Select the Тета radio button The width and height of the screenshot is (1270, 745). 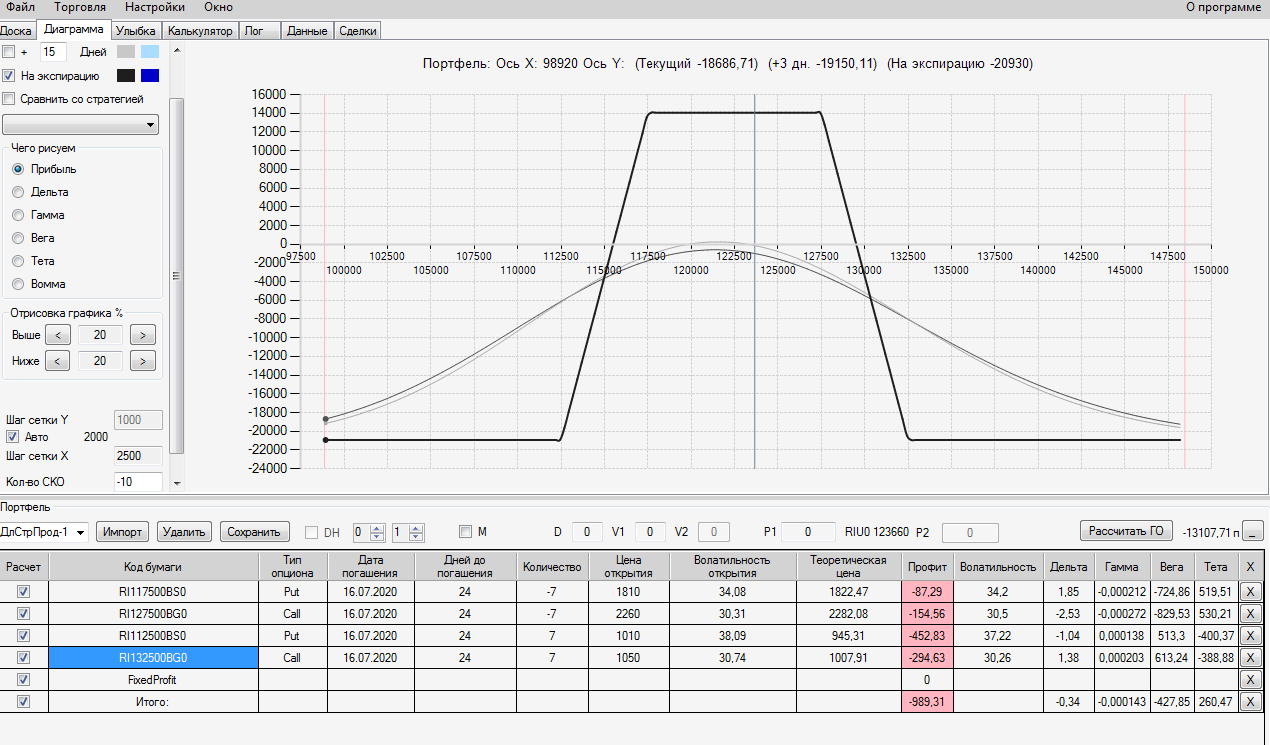(x=18, y=261)
